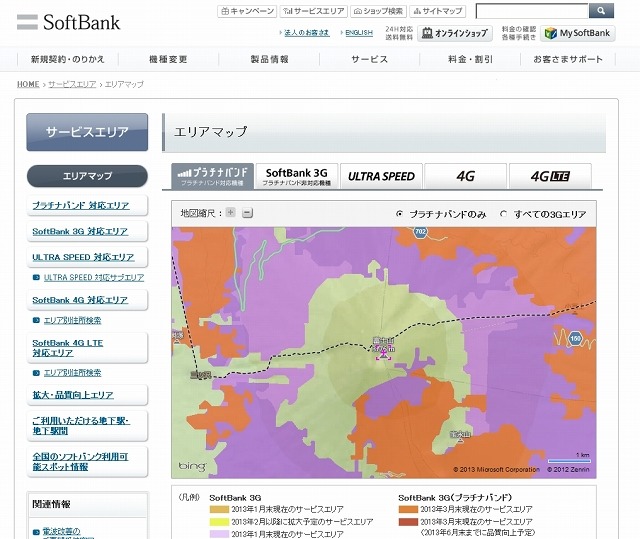Switch to 4G LTE tab

click(550, 176)
